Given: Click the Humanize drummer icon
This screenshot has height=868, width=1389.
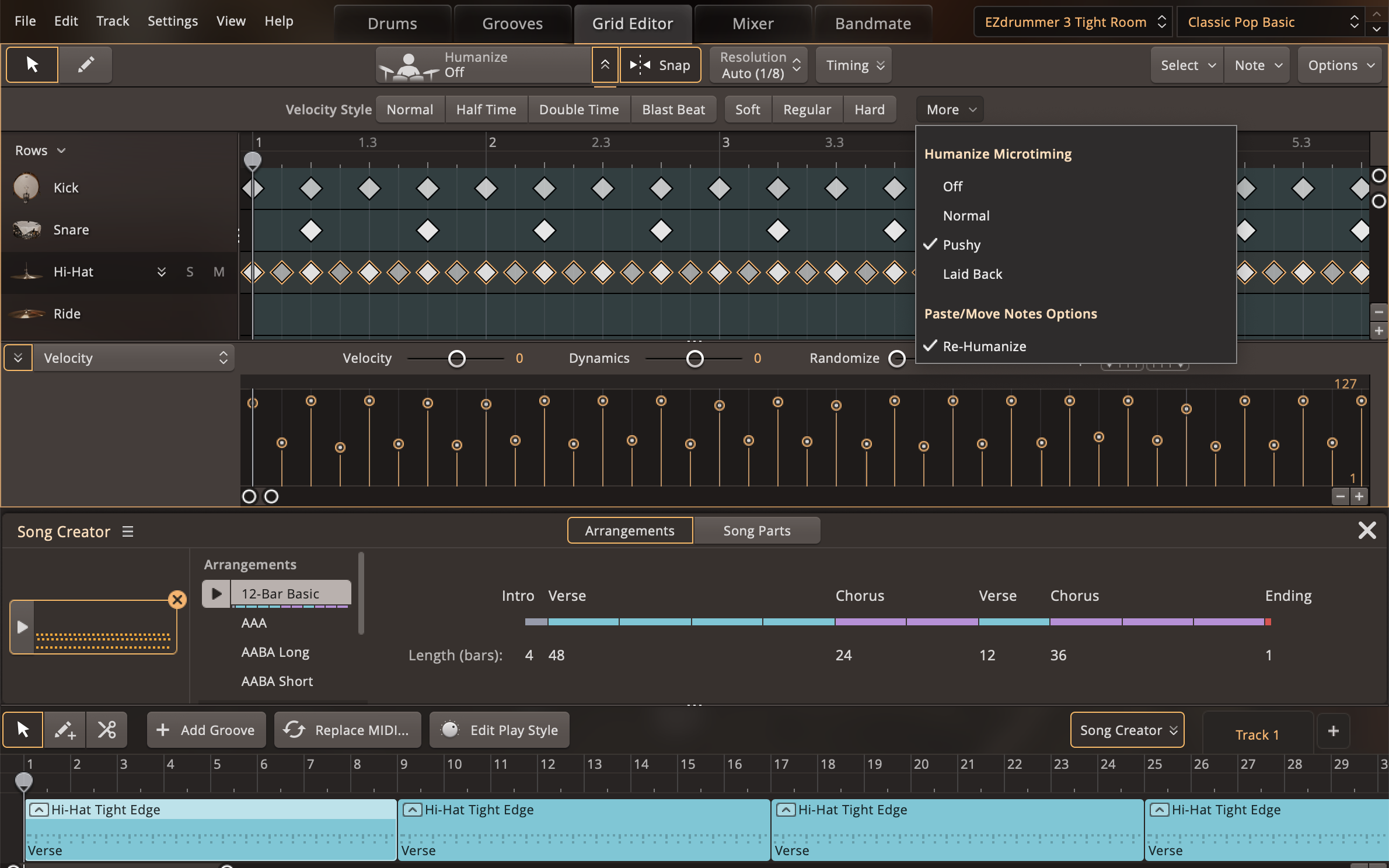Looking at the screenshot, I should pos(409,65).
